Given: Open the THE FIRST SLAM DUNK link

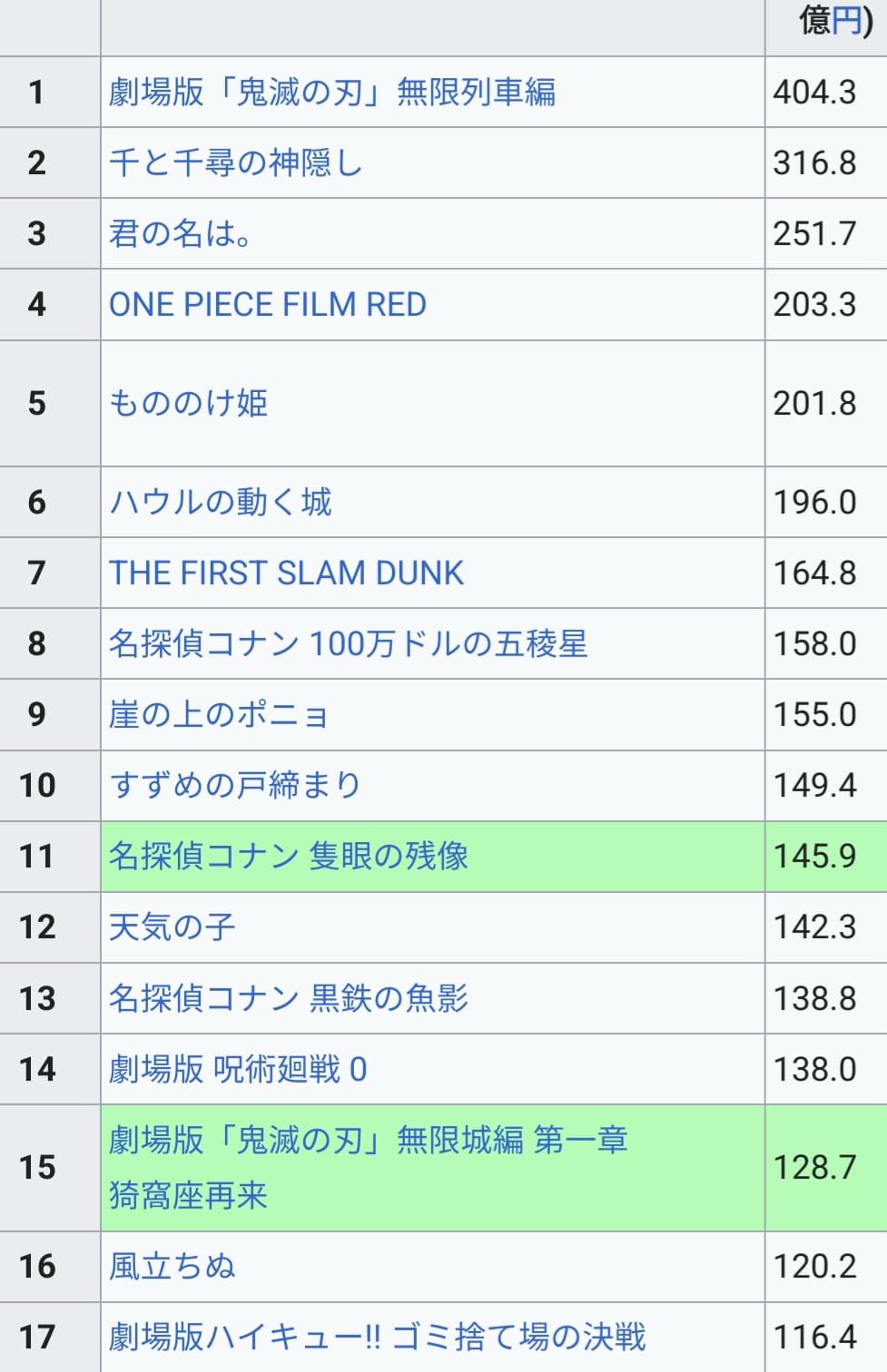Looking at the screenshot, I should click(286, 573).
